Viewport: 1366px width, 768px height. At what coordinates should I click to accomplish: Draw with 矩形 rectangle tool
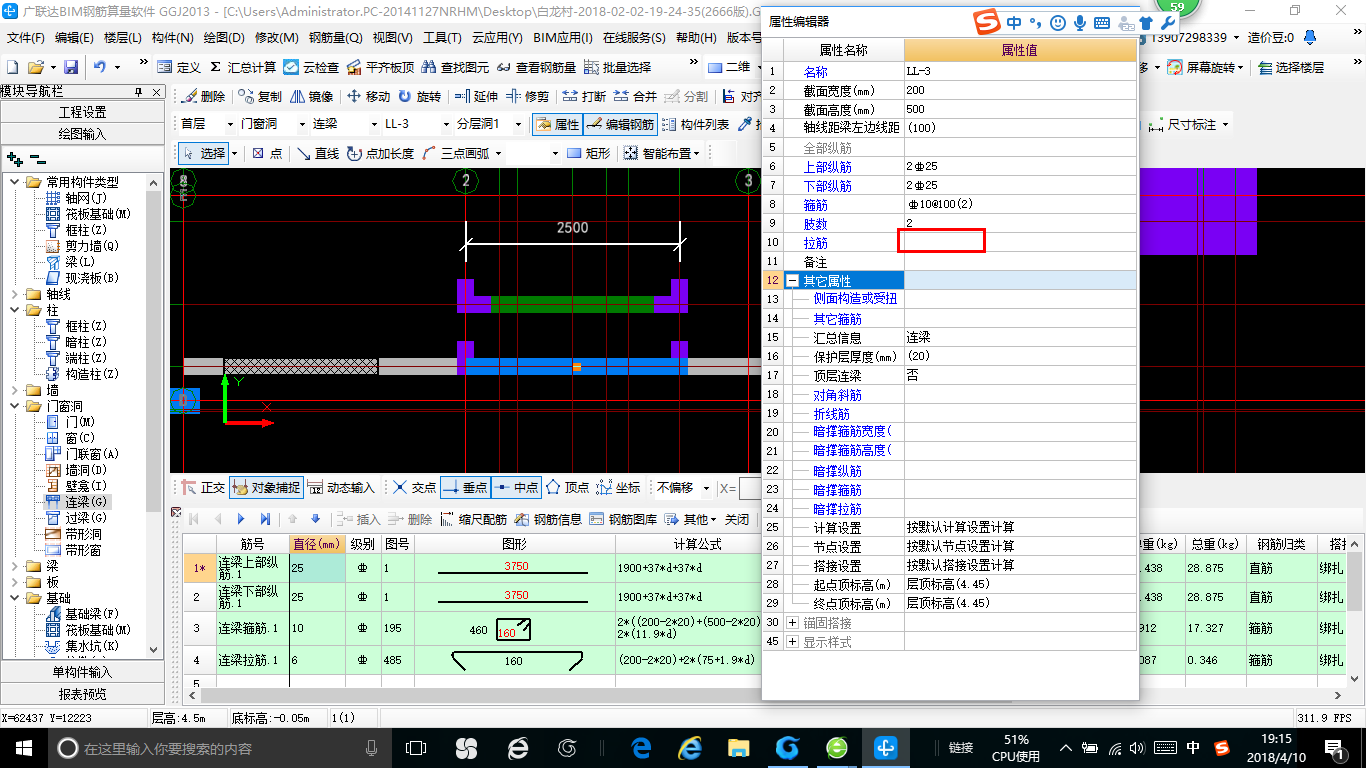point(589,153)
